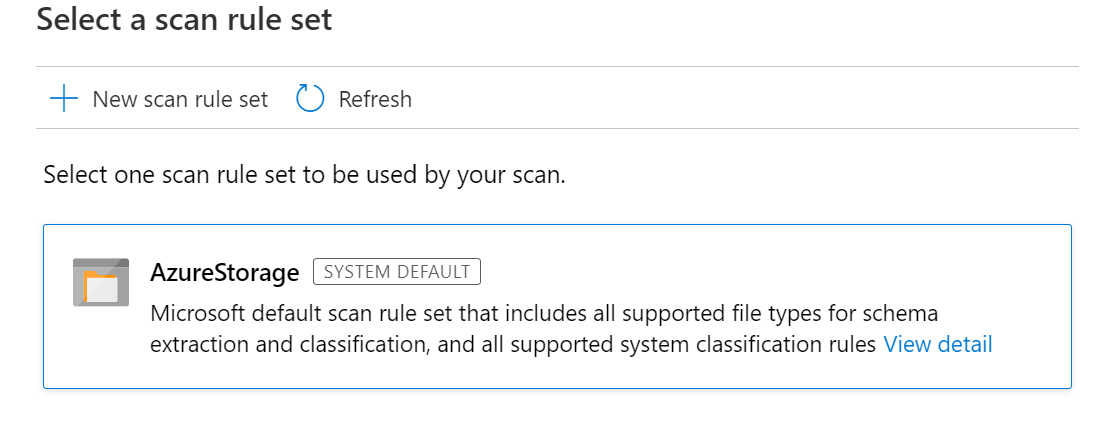Click the word 'Refresh' in the toolbar
1114x445 pixels.
click(375, 99)
